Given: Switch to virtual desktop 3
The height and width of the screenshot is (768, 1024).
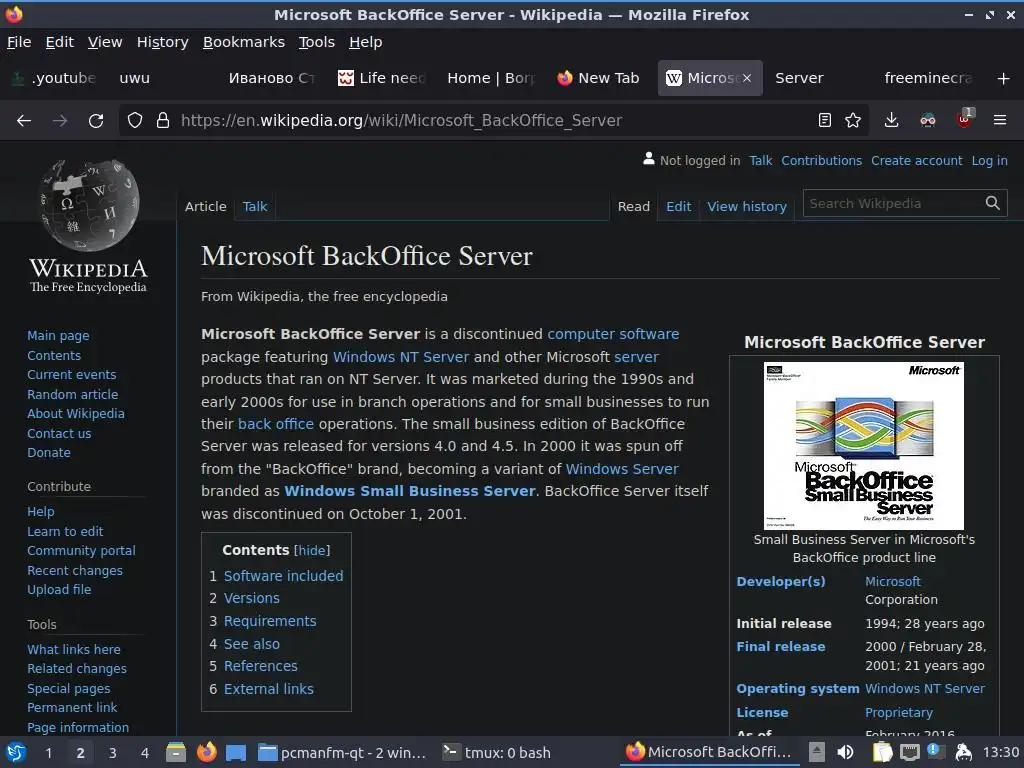Looking at the screenshot, I should point(112,753).
